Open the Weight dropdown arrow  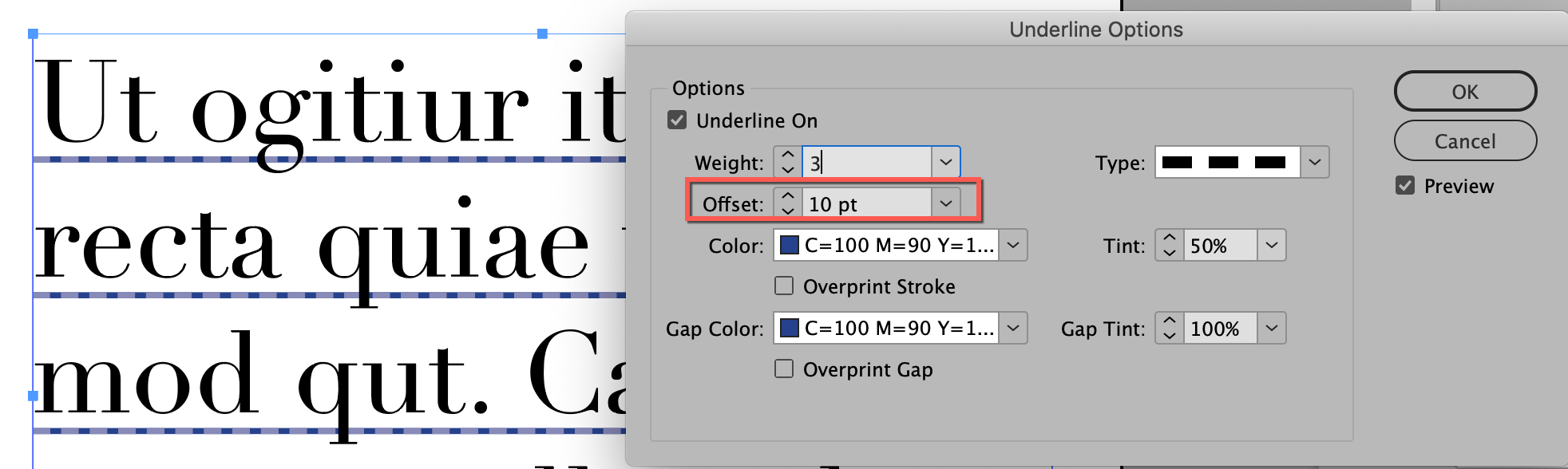coord(946,163)
